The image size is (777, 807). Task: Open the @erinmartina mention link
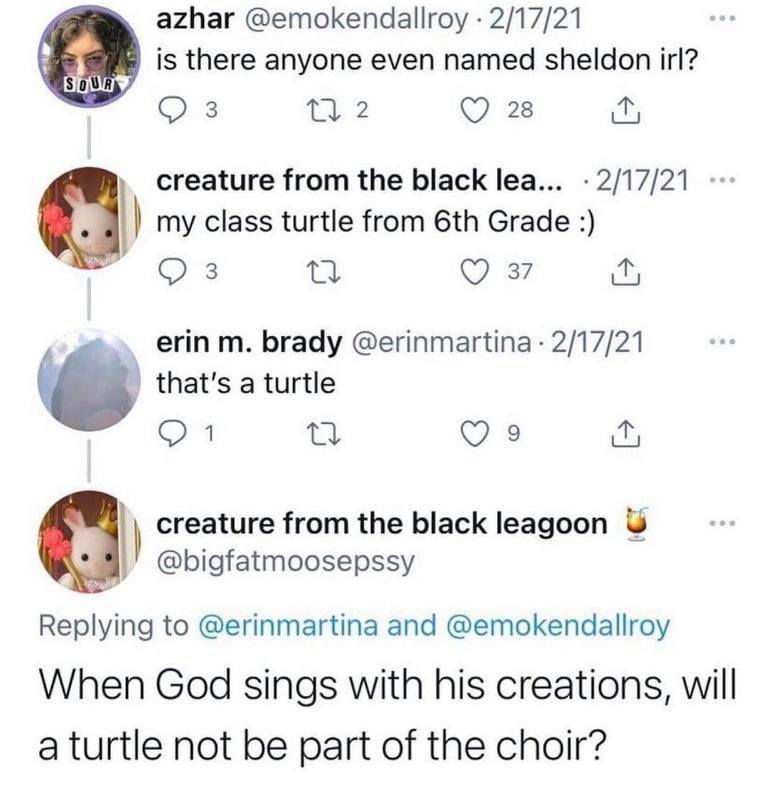point(302,626)
